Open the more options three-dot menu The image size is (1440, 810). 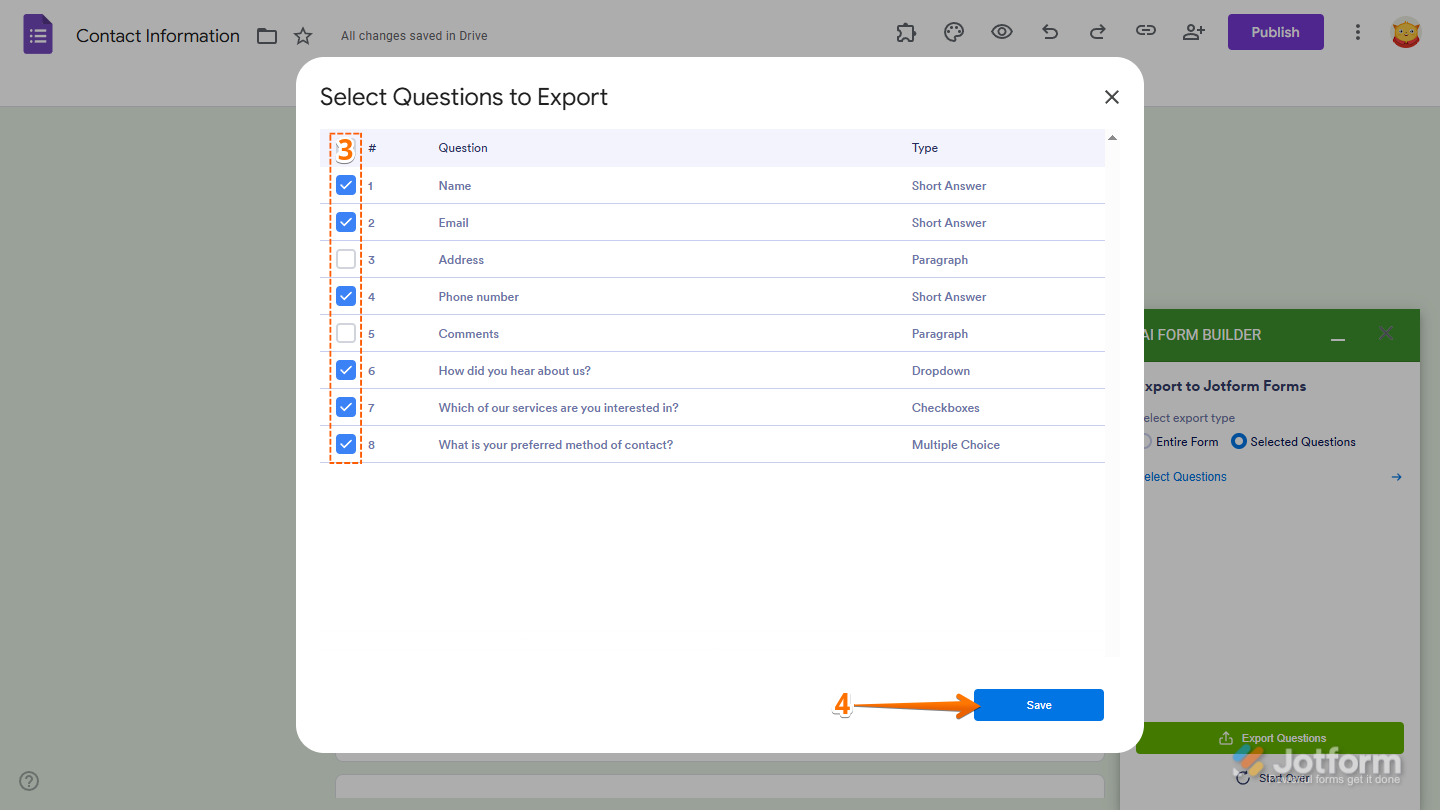1358,31
